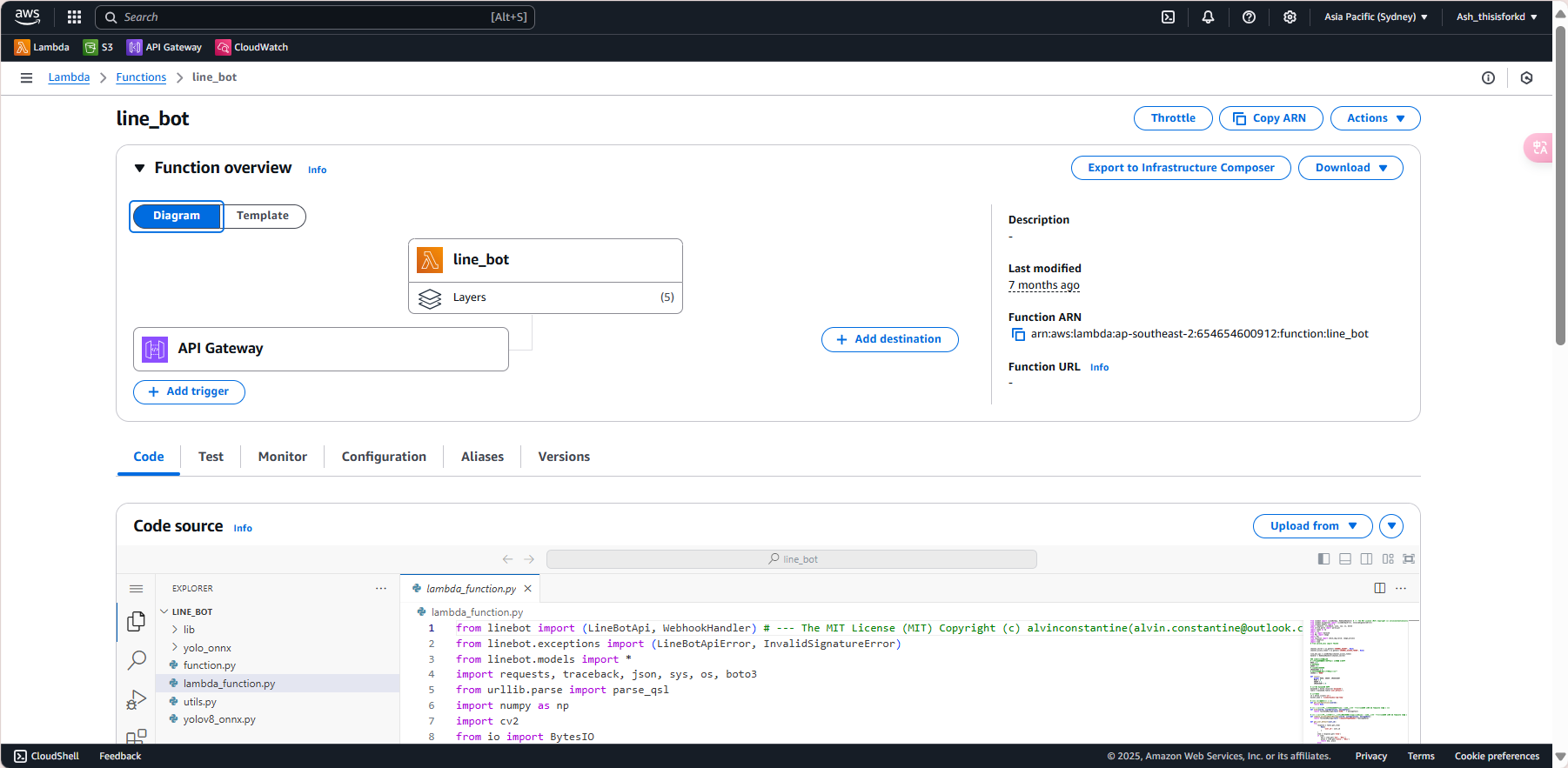
Task: Open the AWS services grid menu
Action: tap(74, 17)
